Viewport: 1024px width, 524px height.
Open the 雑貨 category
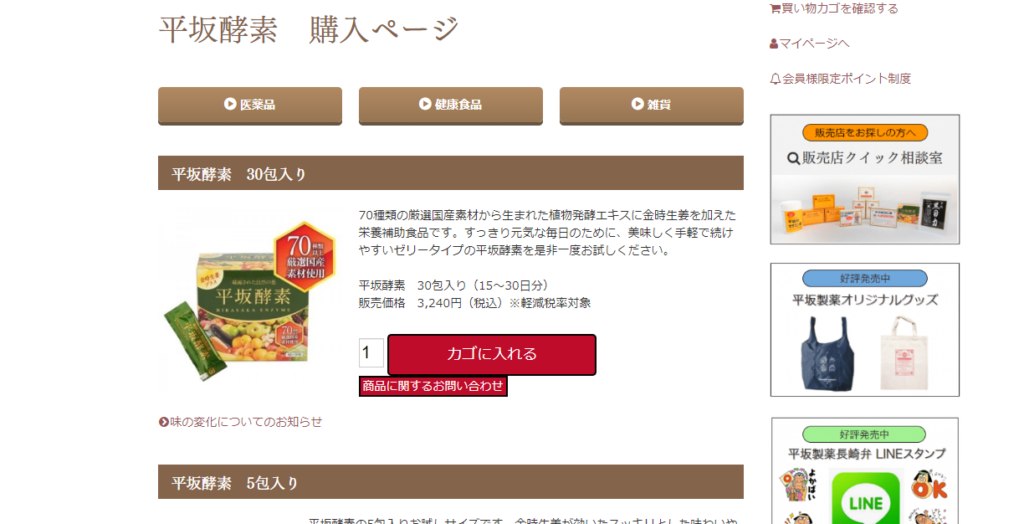651,105
